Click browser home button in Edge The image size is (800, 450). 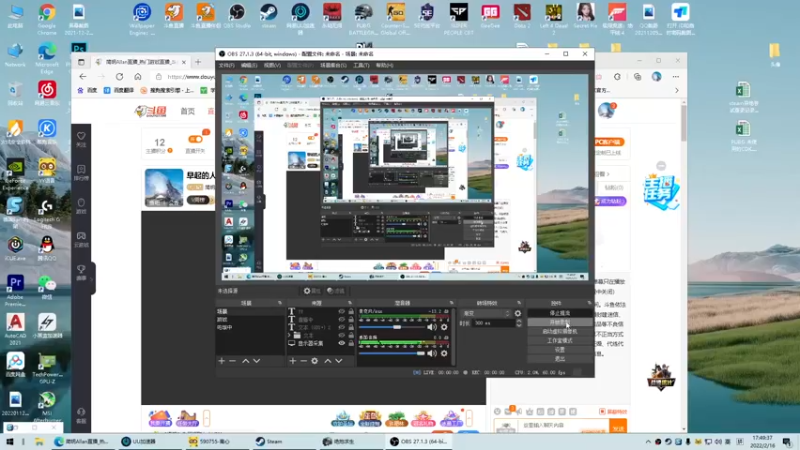coord(138,77)
